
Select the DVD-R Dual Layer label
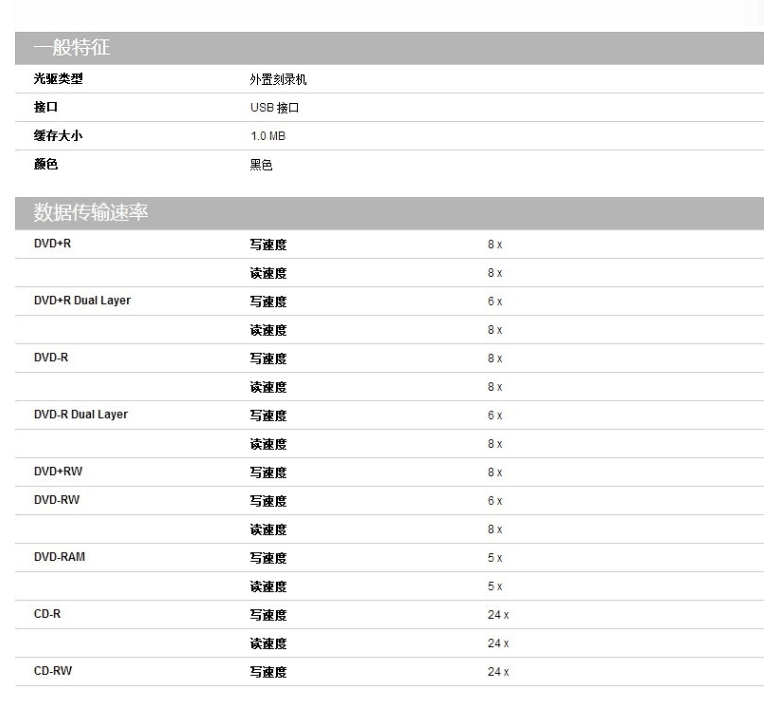tap(81, 415)
